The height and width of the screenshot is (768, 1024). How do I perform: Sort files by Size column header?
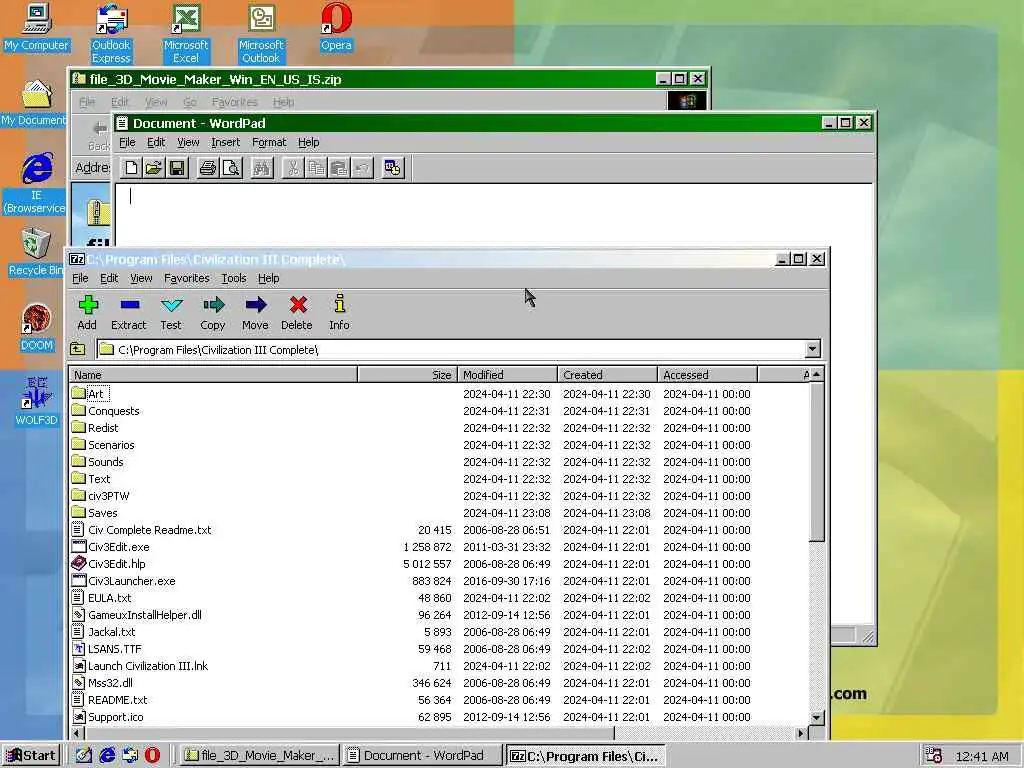point(408,375)
